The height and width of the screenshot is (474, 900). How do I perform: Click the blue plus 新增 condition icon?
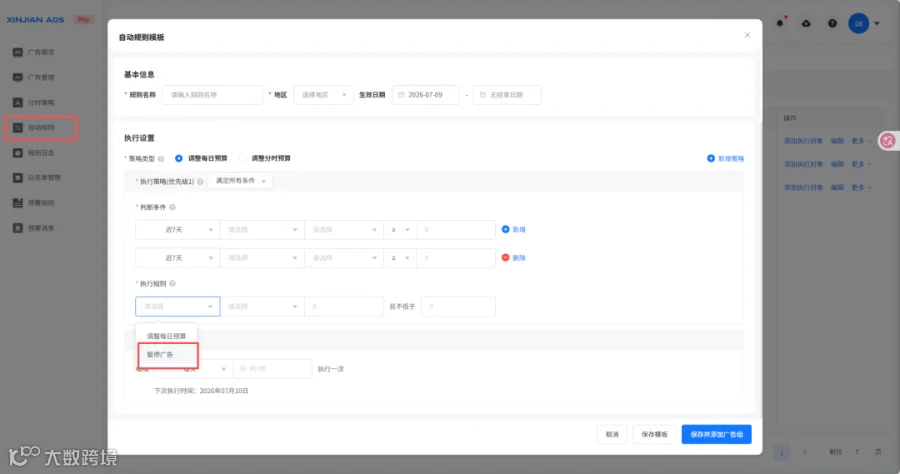[x=506, y=229]
